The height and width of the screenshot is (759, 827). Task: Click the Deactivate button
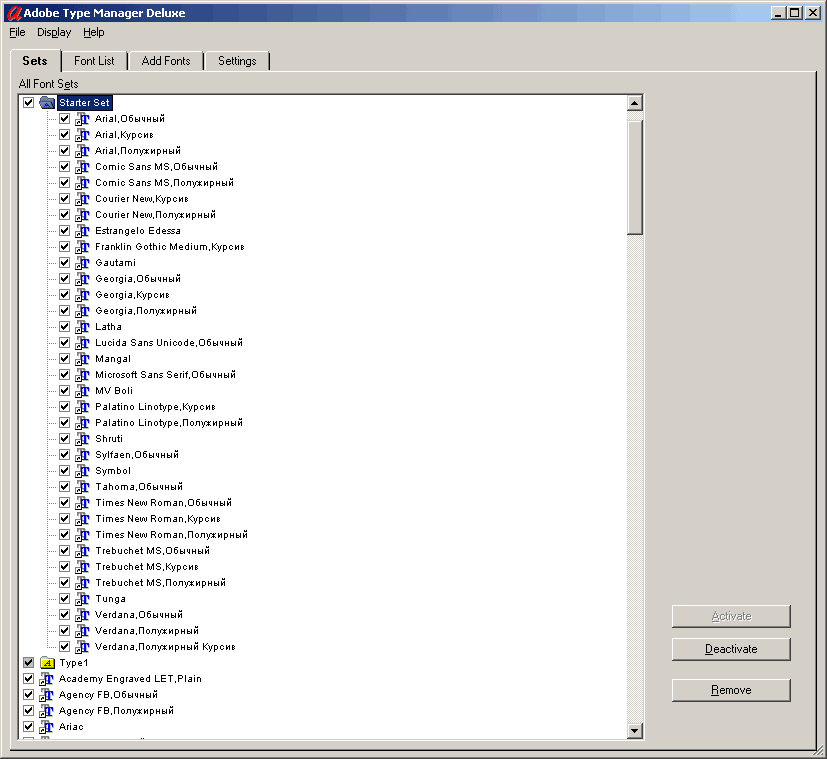[731, 649]
